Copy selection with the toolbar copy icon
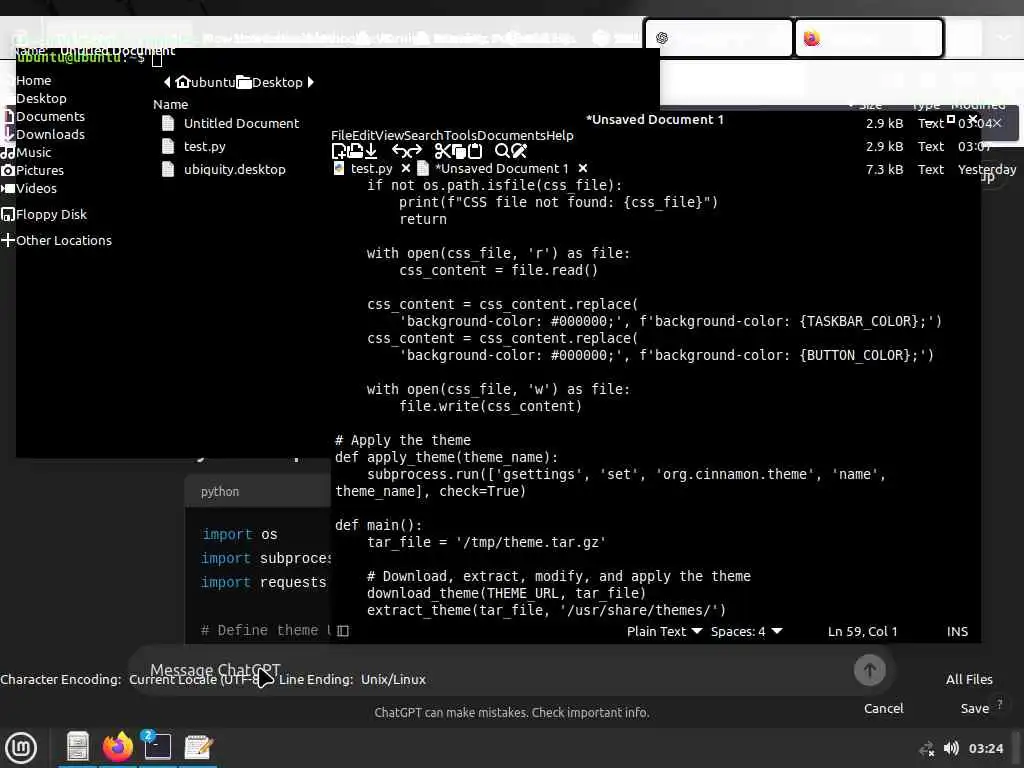 459,152
